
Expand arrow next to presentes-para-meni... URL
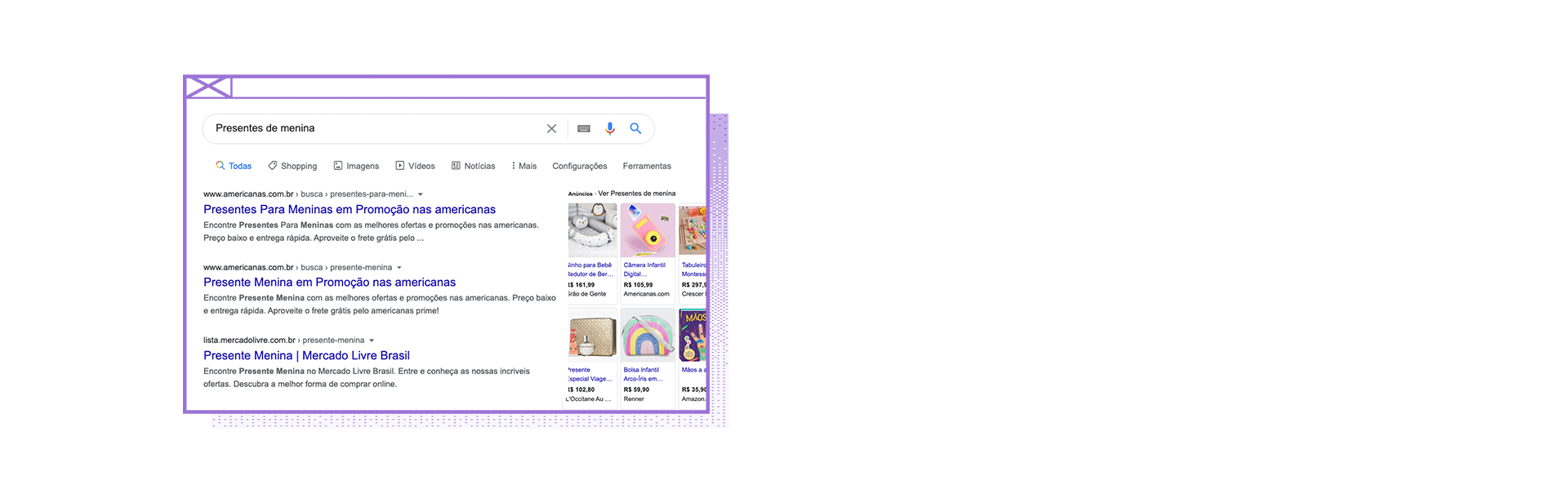[x=421, y=194]
